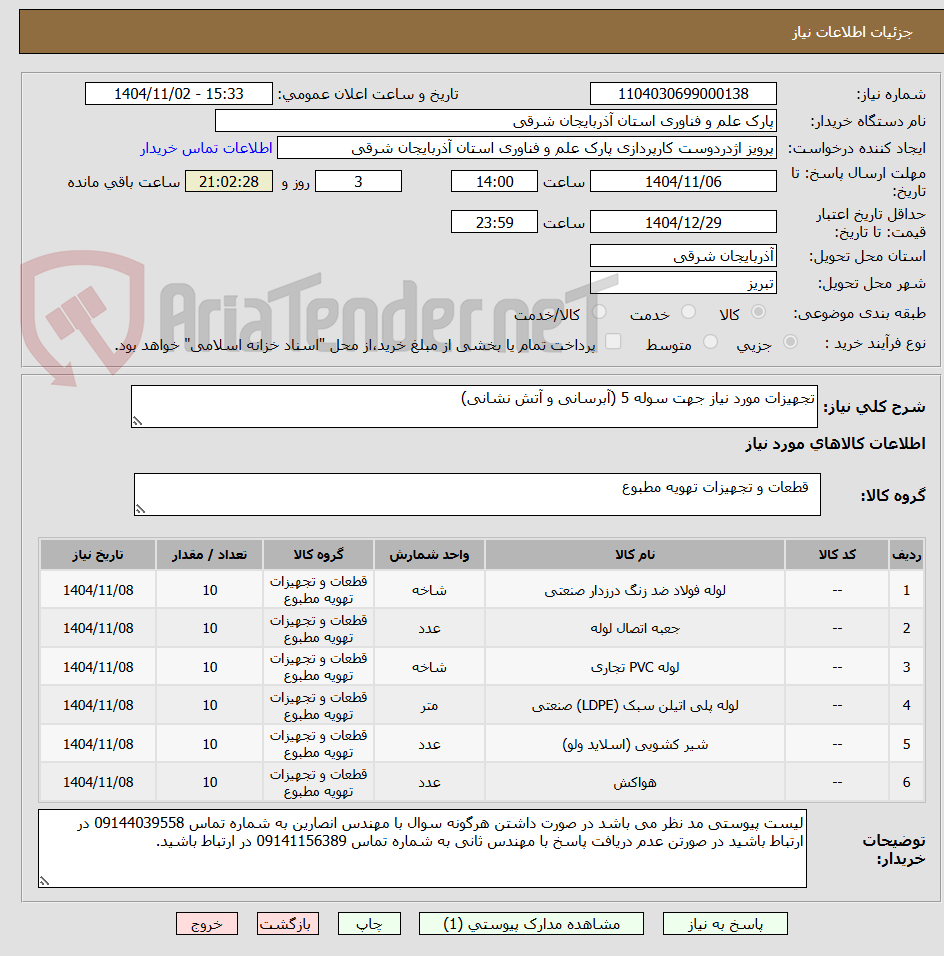This screenshot has height=956, width=944.
Task: Toggle the treasury bonds payment checkbox
Action: pos(613,341)
